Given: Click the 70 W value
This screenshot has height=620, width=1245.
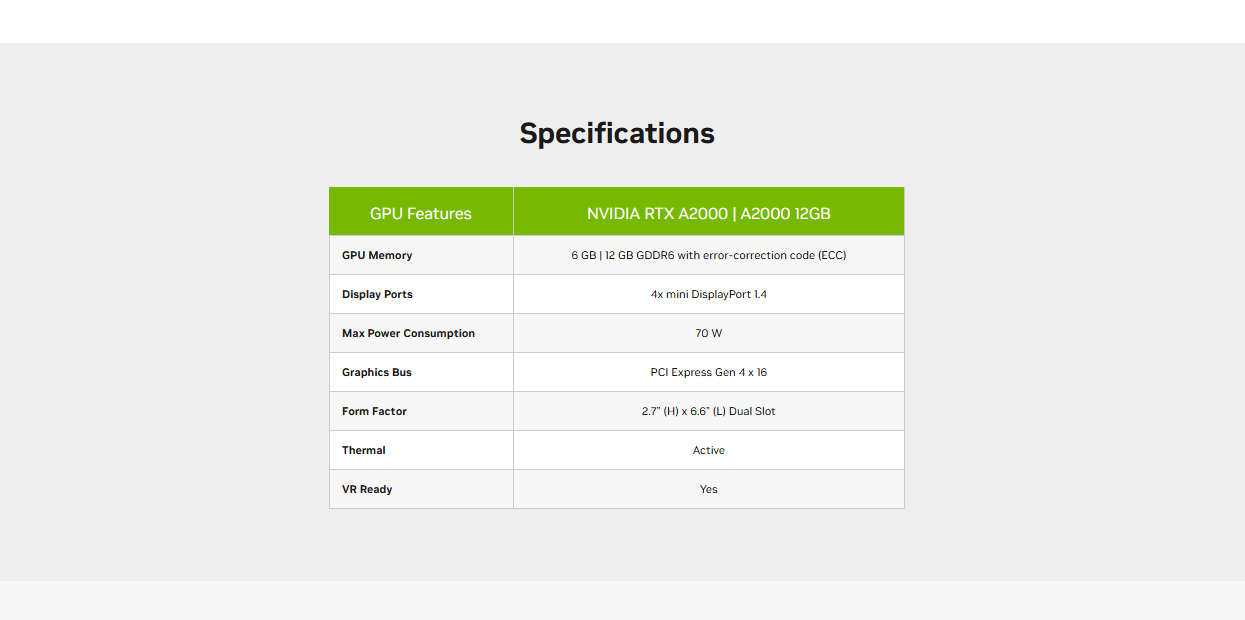Looking at the screenshot, I should (x=709, y=333).
